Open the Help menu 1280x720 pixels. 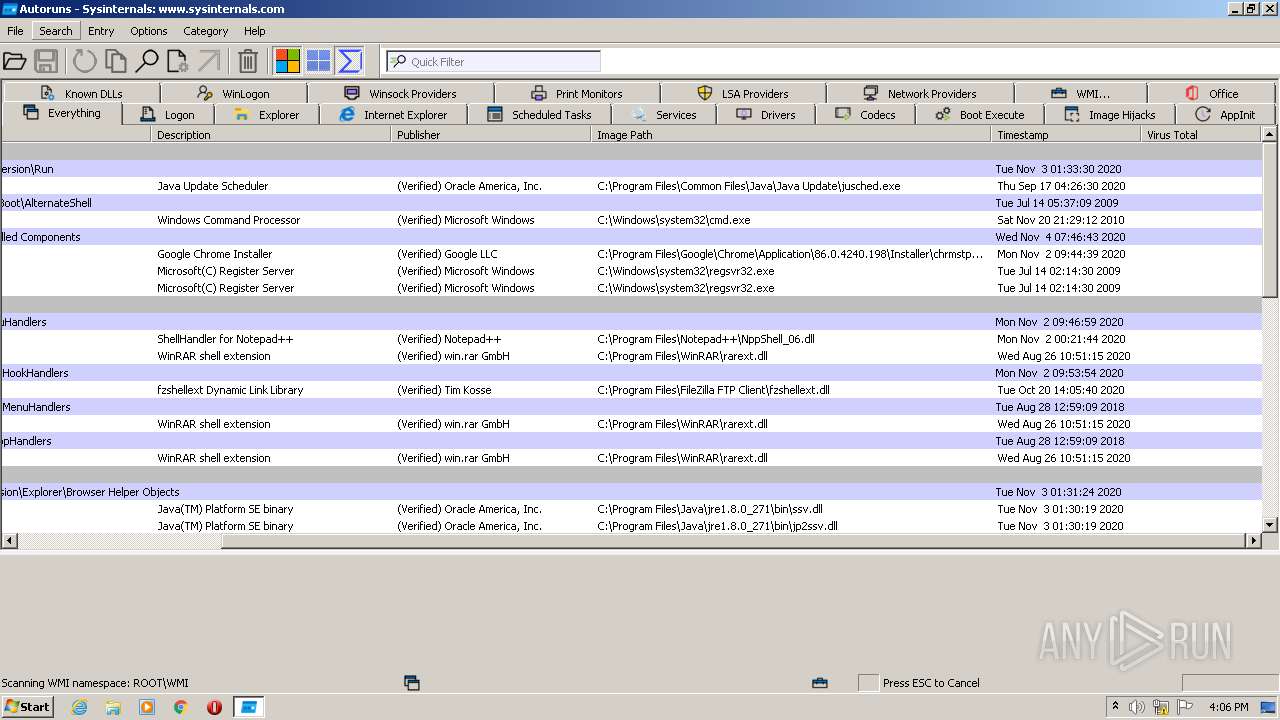point(255,31)
